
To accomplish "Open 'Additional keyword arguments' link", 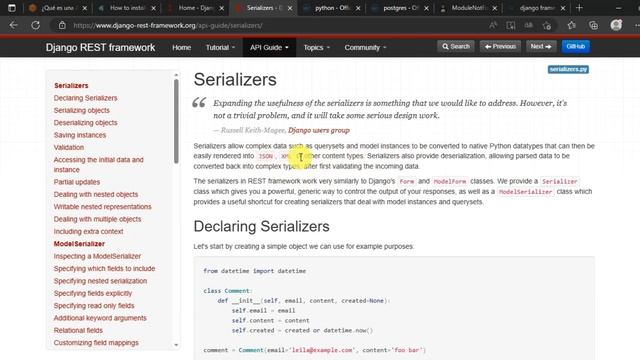I will (100, 318).
